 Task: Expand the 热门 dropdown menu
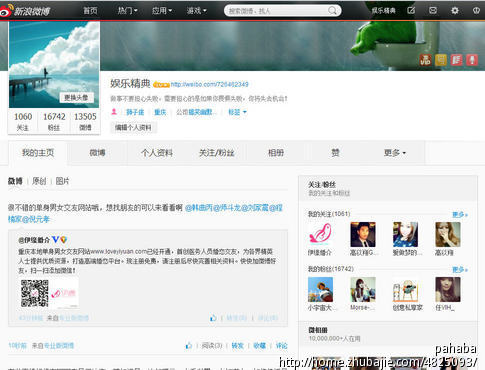click(128, 11)
